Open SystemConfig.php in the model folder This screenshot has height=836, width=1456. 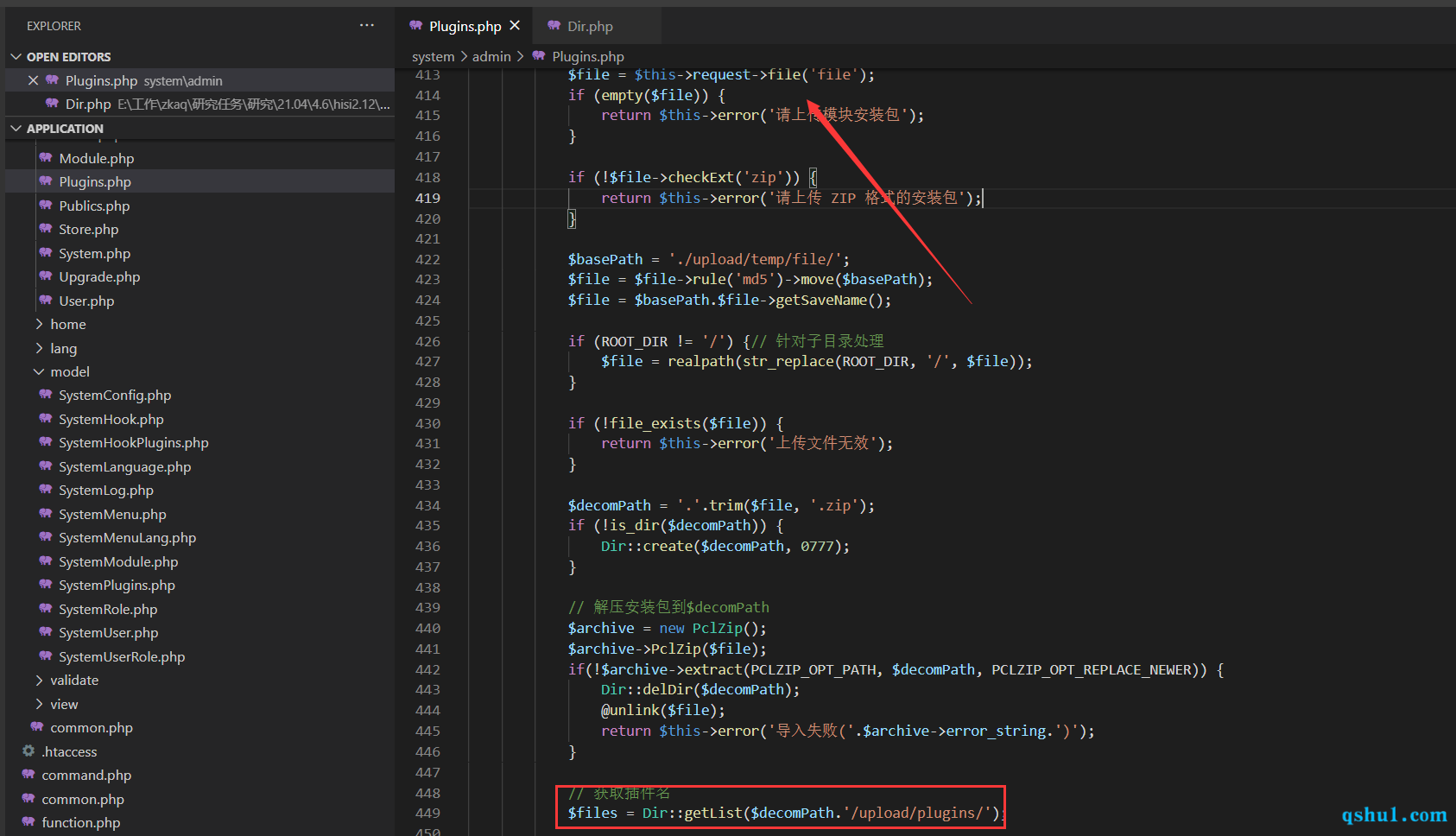pyautogui.click(x=115, y=396)
